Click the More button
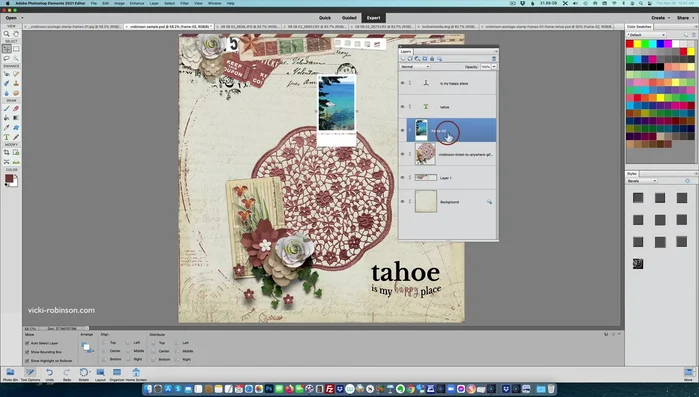 [688, 374]
